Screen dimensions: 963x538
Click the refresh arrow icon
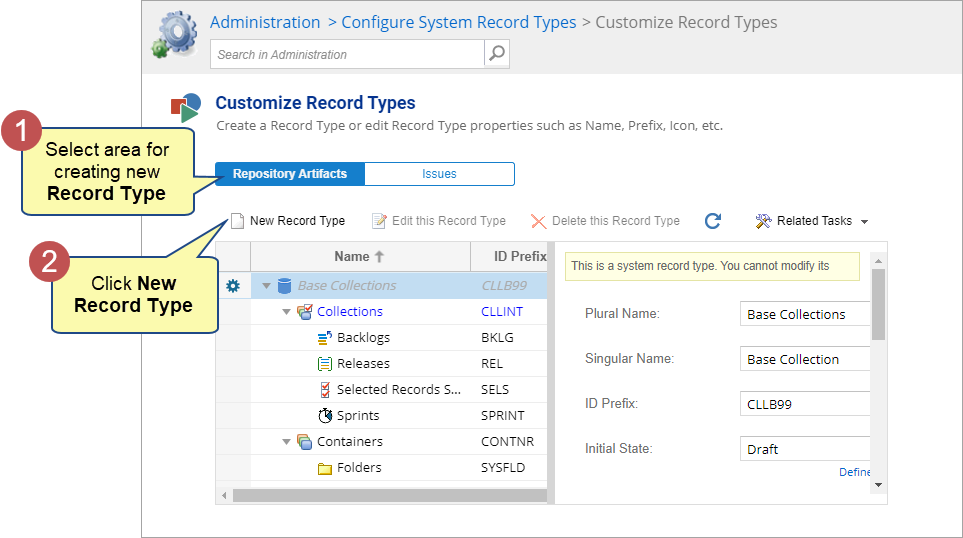click(713, 221)
